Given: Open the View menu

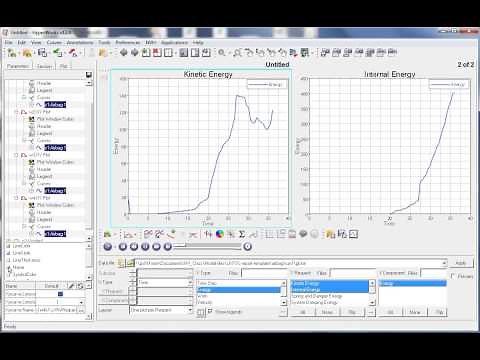Looking at the screenshot, I should click(x=36, y=42).
